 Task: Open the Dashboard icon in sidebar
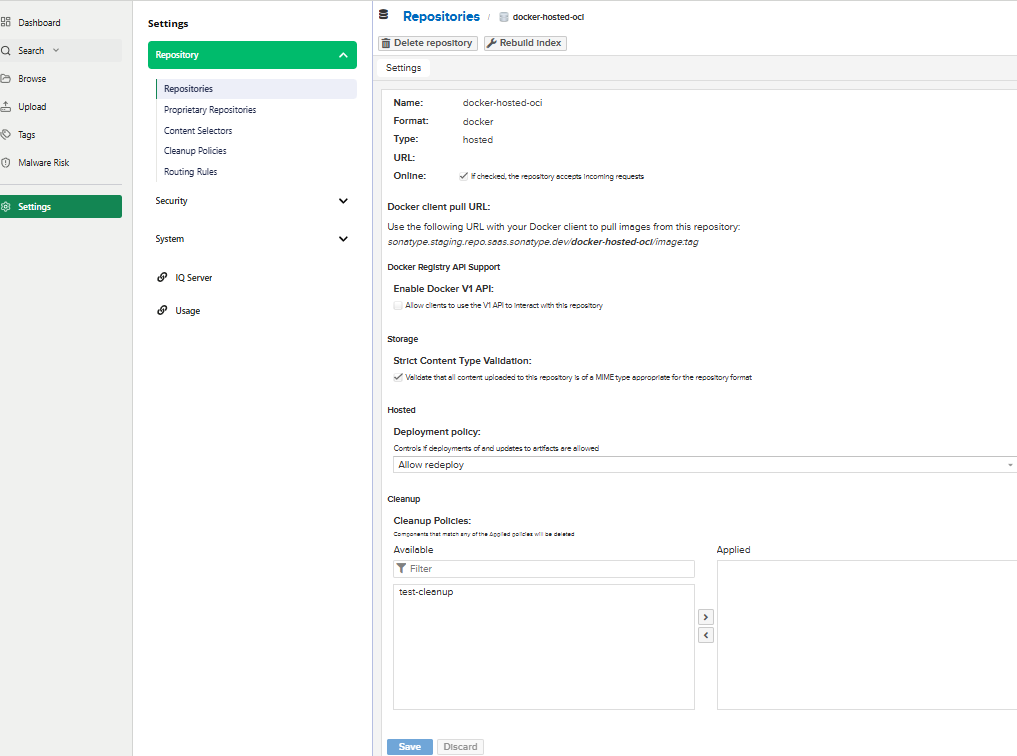click(6, 23)
